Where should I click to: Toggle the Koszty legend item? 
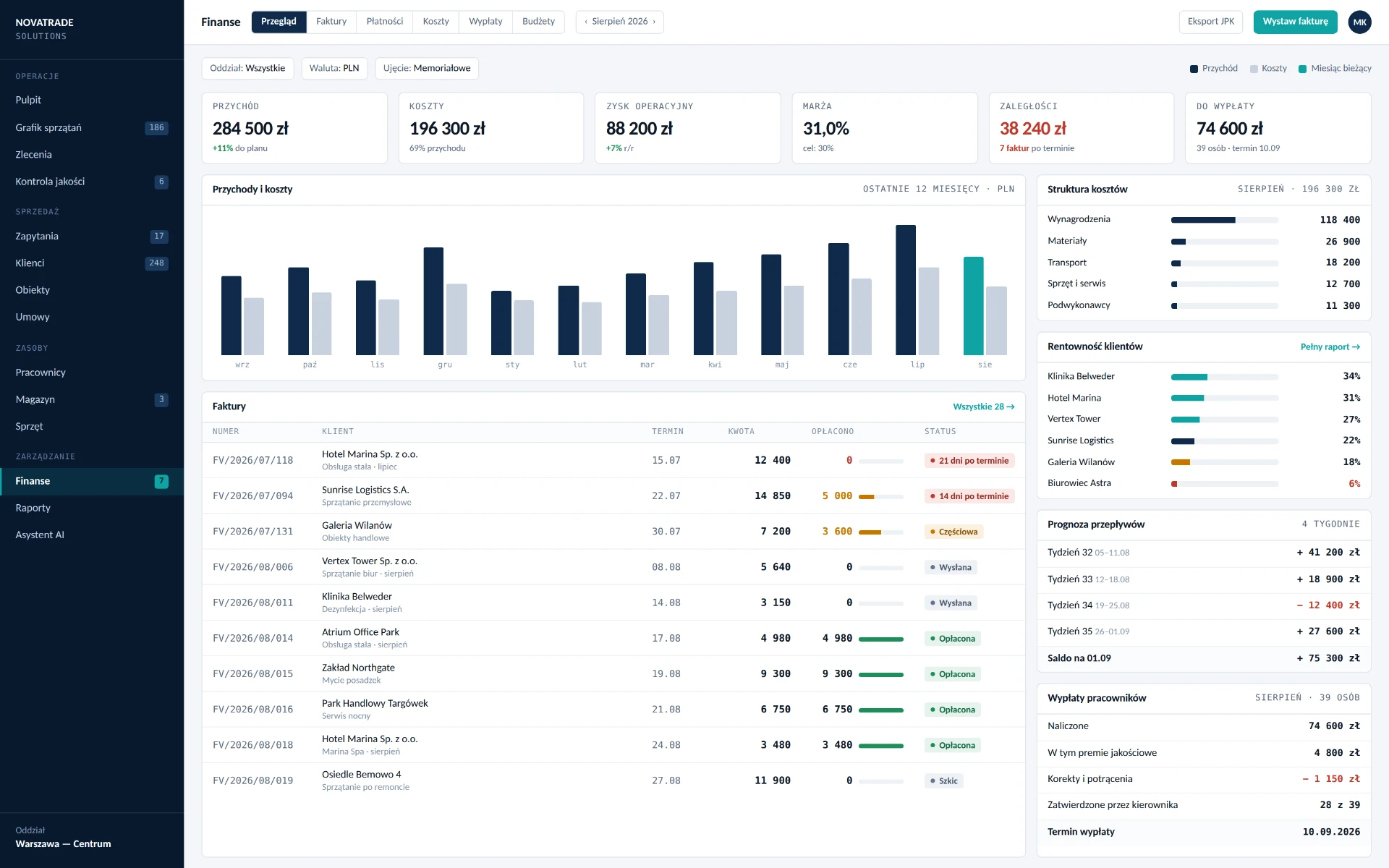coord(1268,69)
